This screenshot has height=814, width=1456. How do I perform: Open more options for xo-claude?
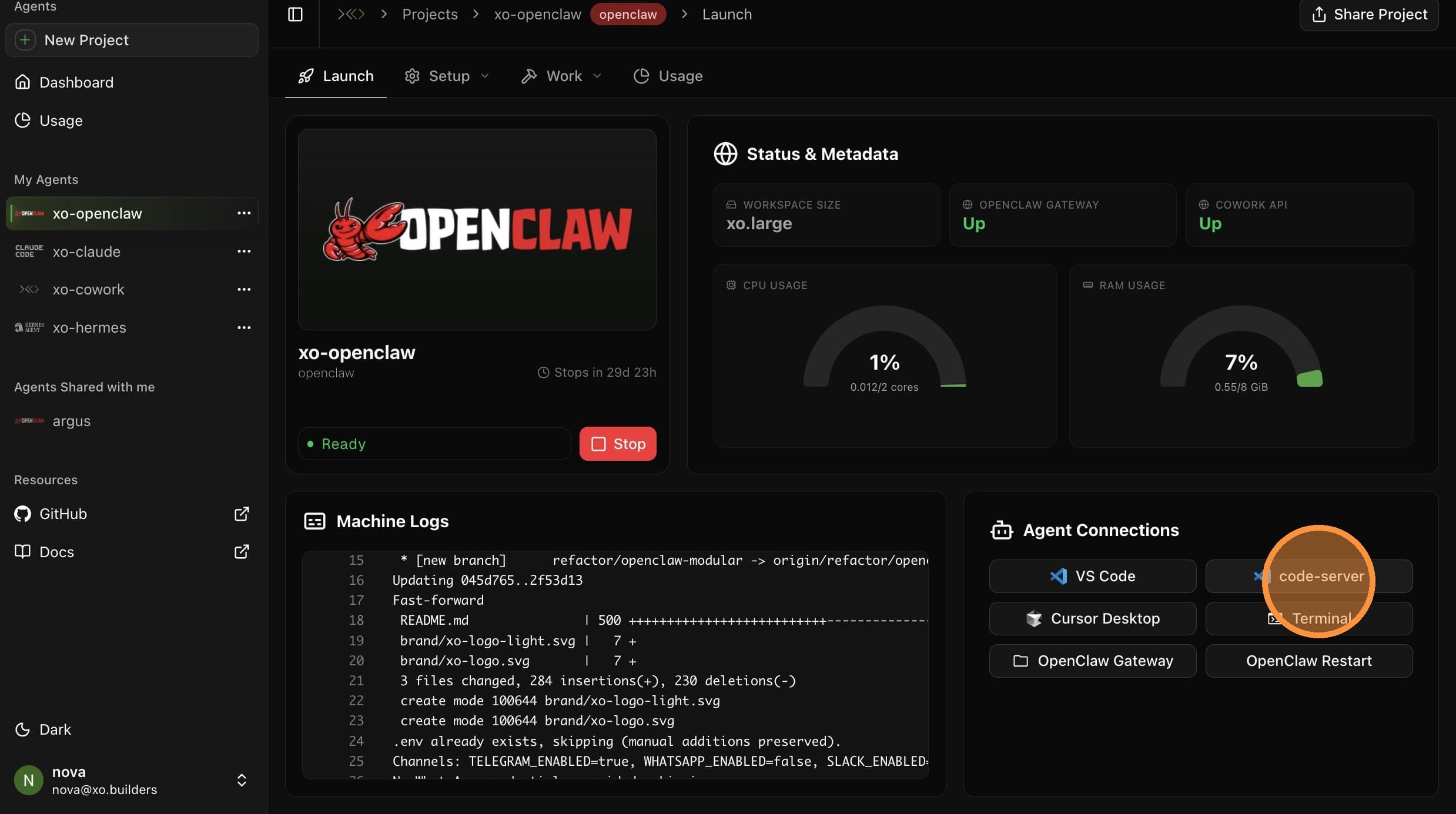coord(244,252)
